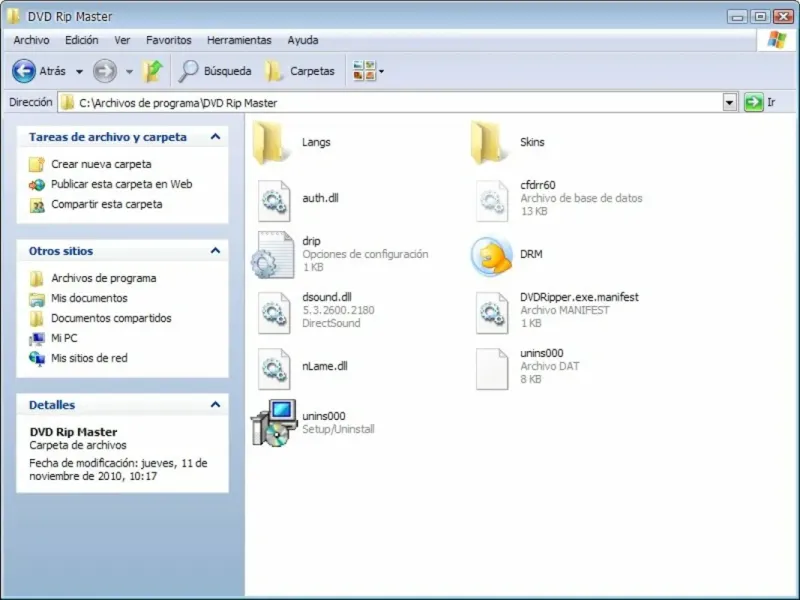This screenshot has height=600, width=800.
Task: Click the Mi PC link text
Action: [64, 338]
